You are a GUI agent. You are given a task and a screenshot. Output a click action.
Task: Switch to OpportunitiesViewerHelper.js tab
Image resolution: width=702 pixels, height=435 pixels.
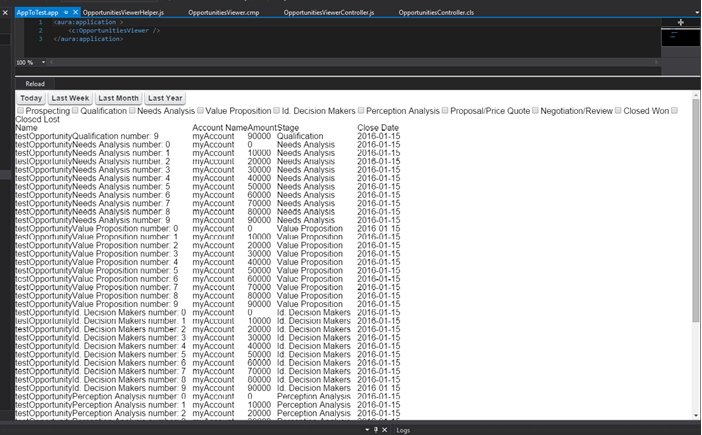123,13
